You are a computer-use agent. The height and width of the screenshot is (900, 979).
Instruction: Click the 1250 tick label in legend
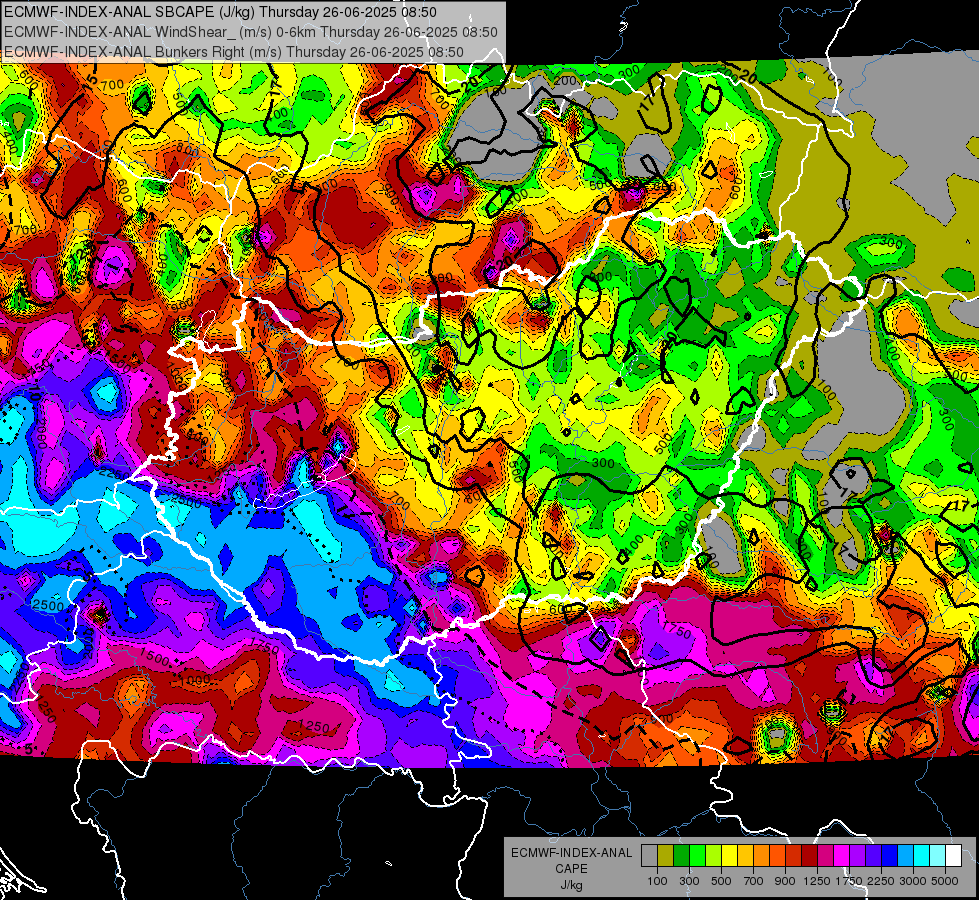(x=817, y=881)
